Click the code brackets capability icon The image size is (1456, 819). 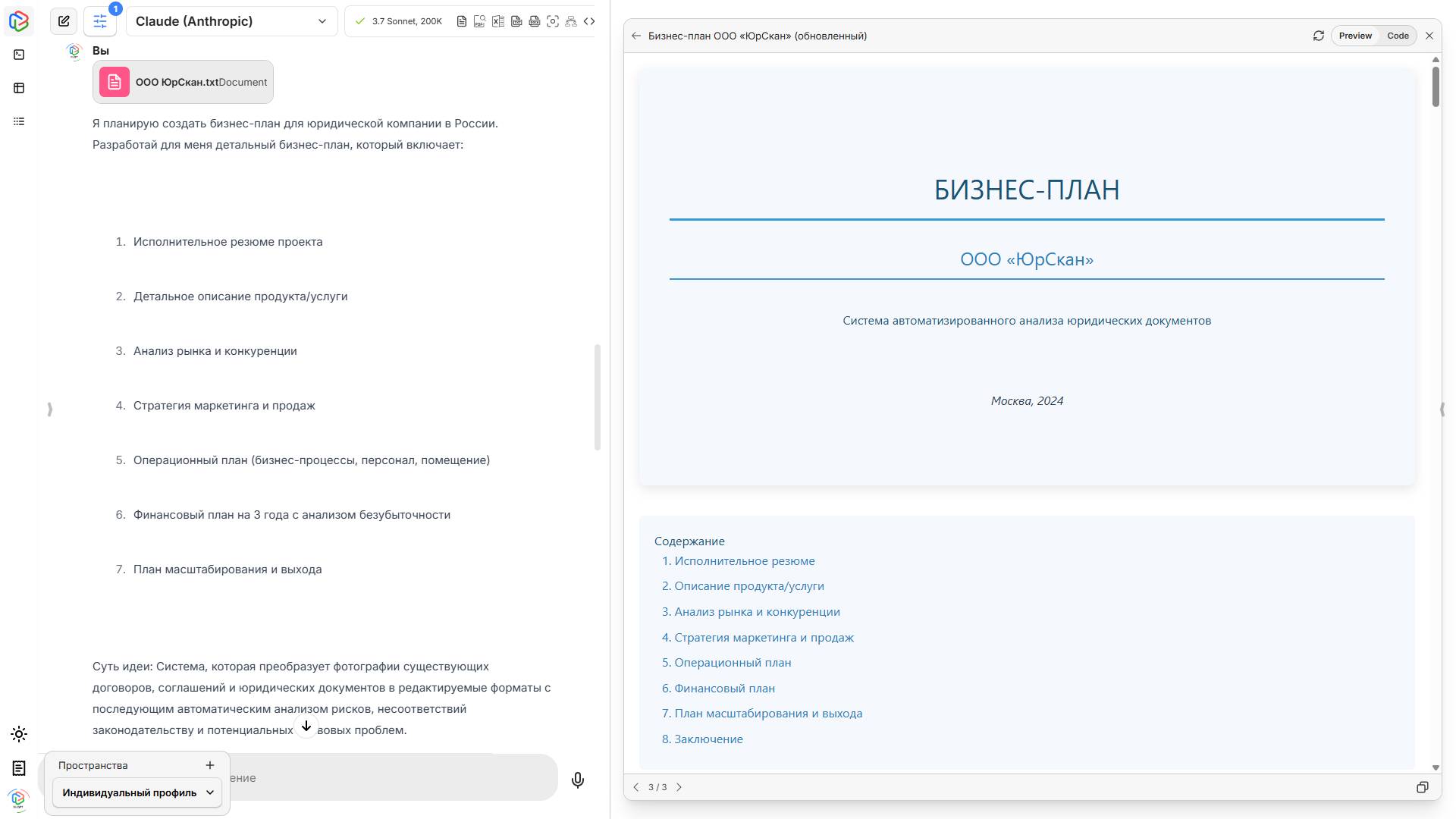click(589, 21)
